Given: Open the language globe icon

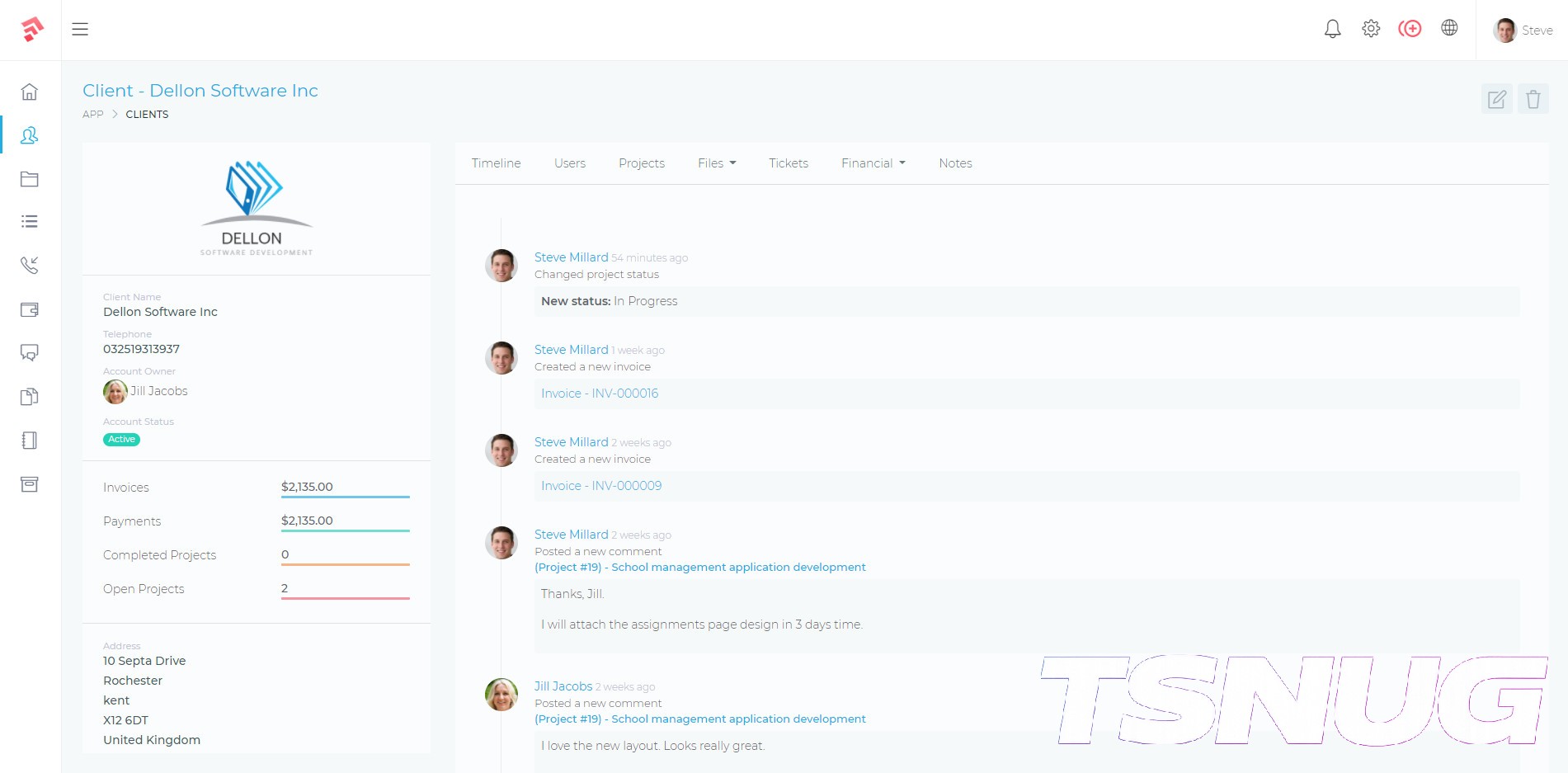Looking at the screenshot, I should tap(1449, 28).
